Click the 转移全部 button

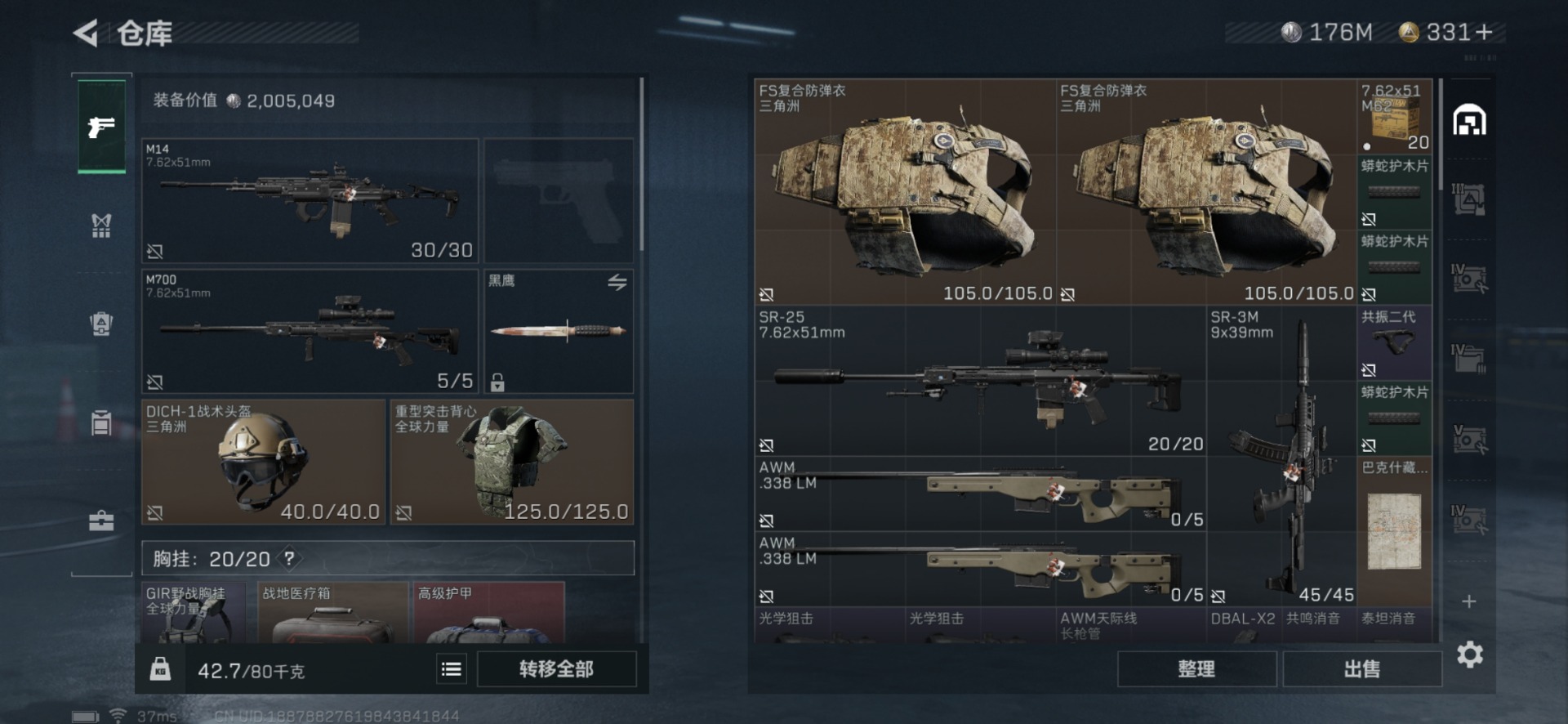(556, 669)
